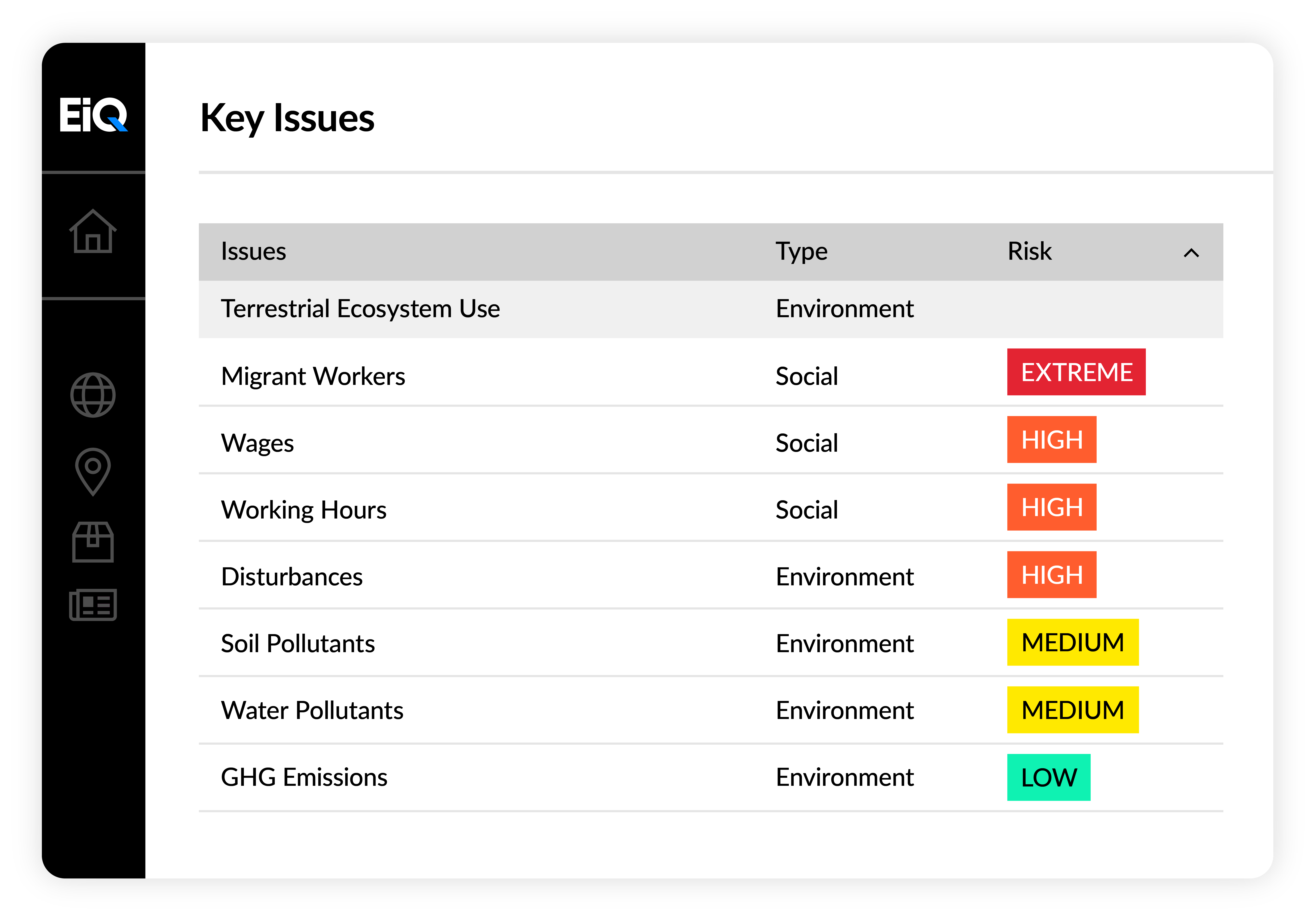
Task: Click the HIGH badge for Working Hours
Action: tap(1052, 507)
